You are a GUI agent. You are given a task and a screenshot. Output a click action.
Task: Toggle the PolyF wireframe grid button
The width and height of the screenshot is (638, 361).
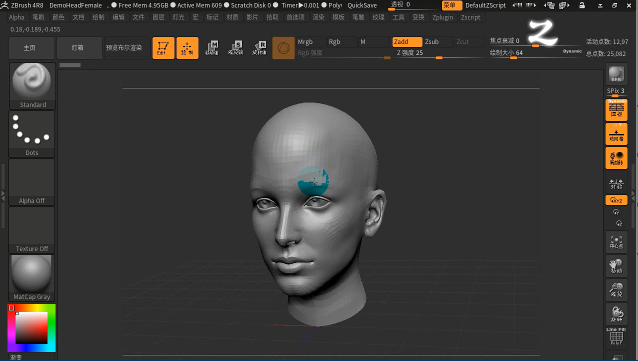coord(616,337)
